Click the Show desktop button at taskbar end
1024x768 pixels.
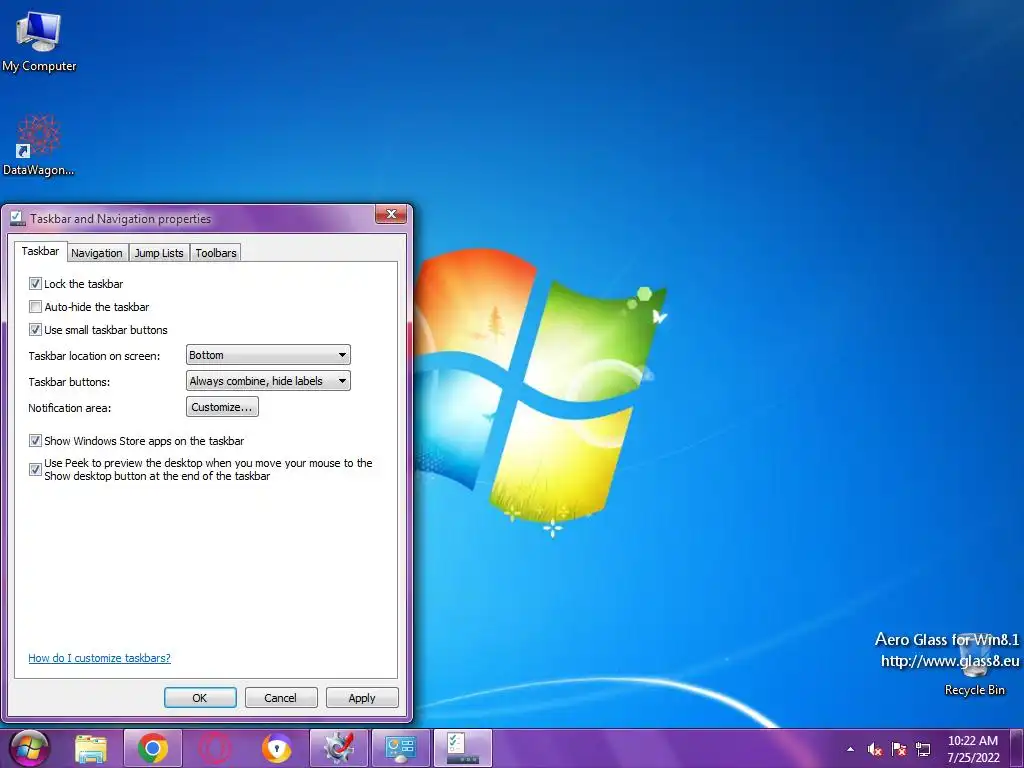pyautogui.click(x=1017, y=748)
